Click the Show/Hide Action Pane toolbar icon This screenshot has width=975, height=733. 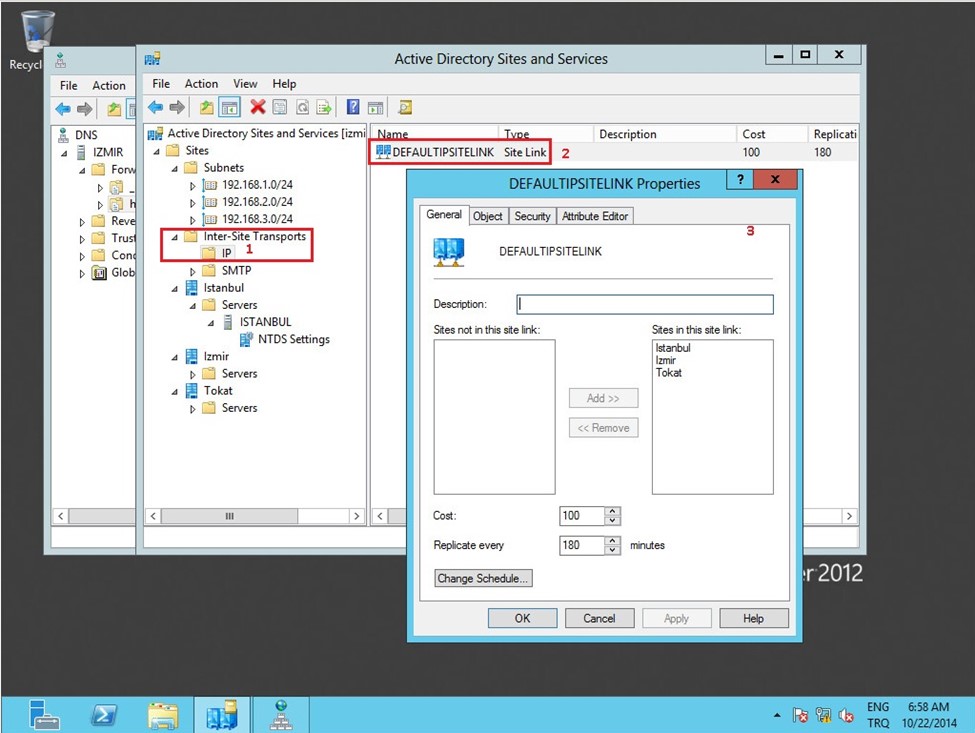click(x=375, y=108)
